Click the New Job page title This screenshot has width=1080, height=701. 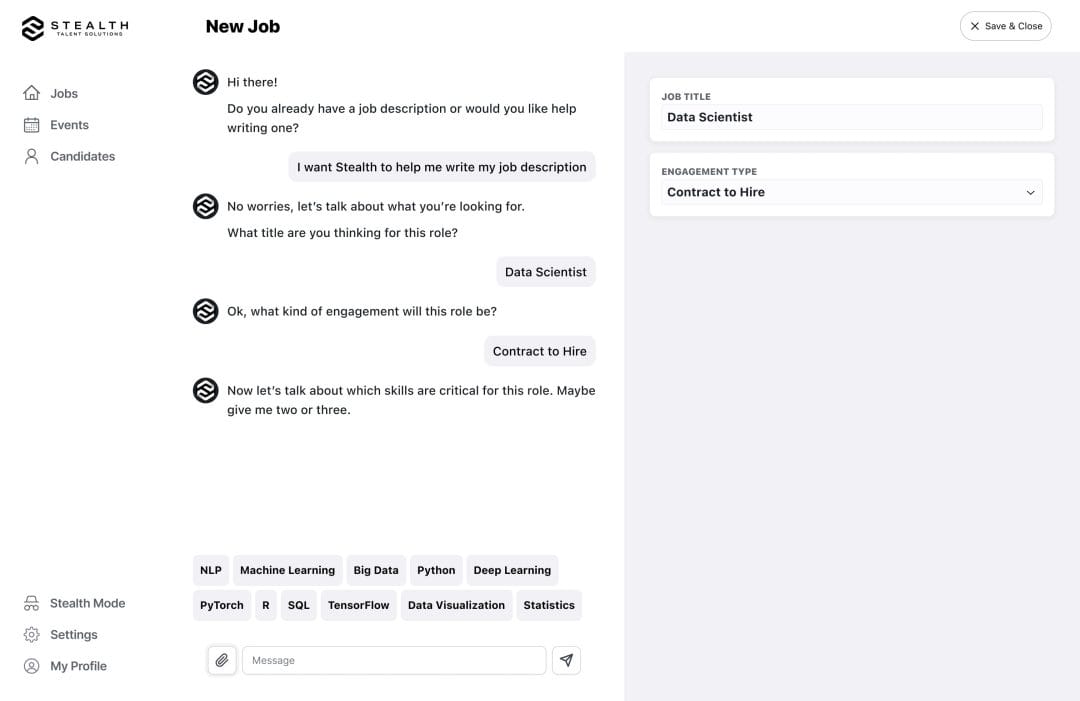click(x=243, y=26)
